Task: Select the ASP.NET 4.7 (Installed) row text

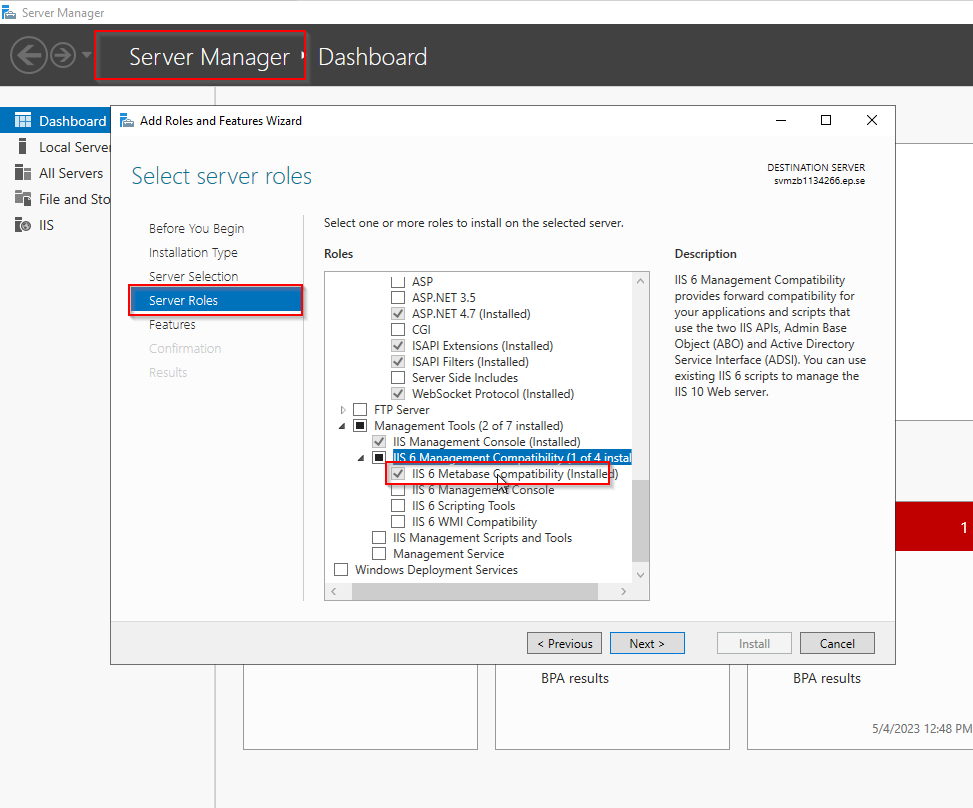Action: pos(471,314)
